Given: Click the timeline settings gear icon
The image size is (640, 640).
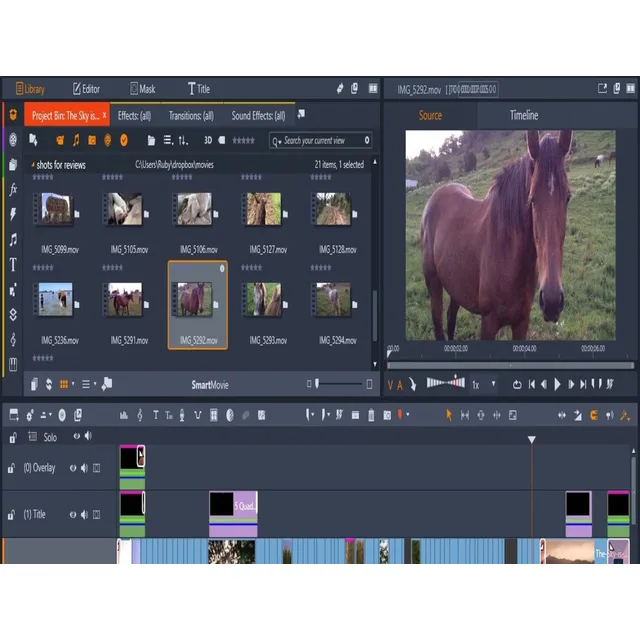Looking at the screenshot, I should coord(30,416).
